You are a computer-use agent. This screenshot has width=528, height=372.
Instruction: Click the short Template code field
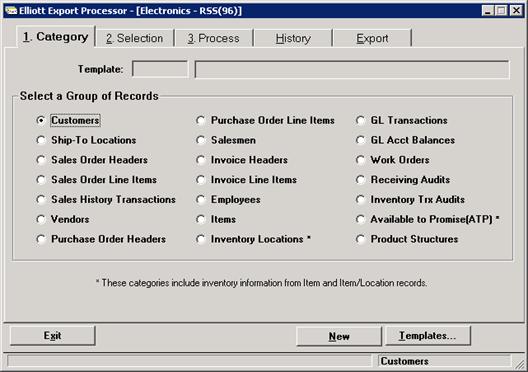pos(160,69)
